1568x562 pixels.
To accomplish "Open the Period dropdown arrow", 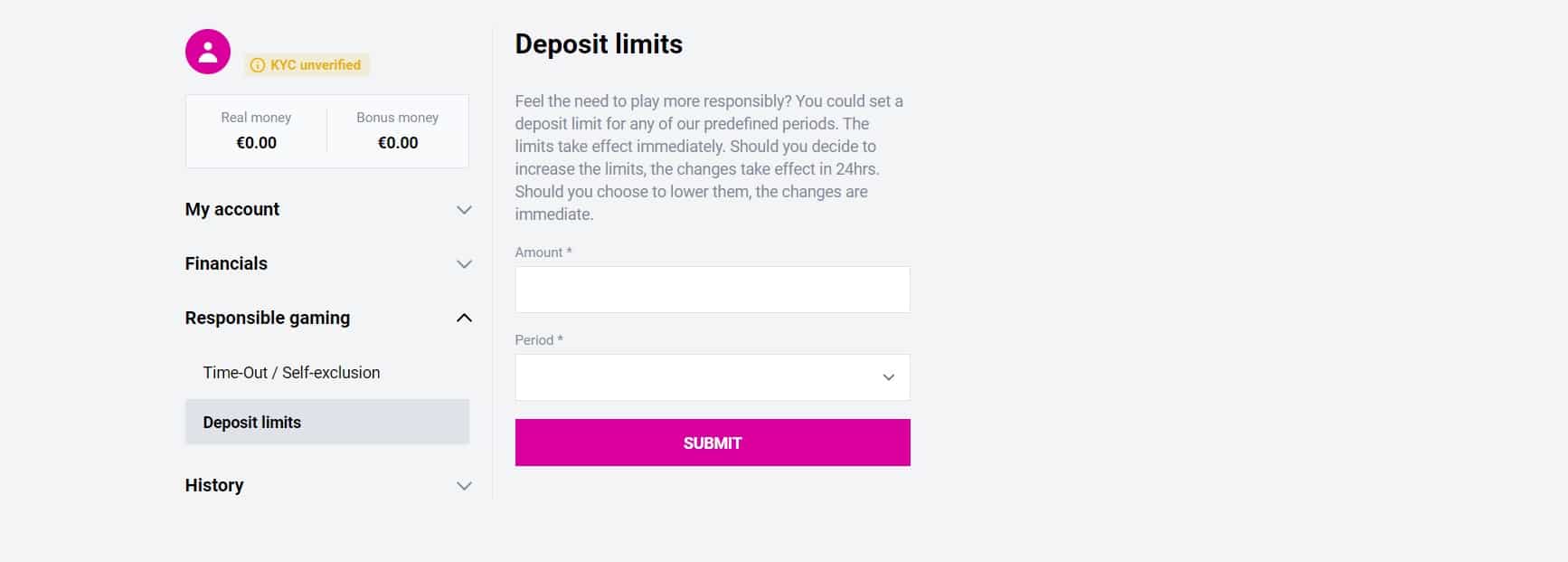I will pyautogui.click(x=888, y=377).
